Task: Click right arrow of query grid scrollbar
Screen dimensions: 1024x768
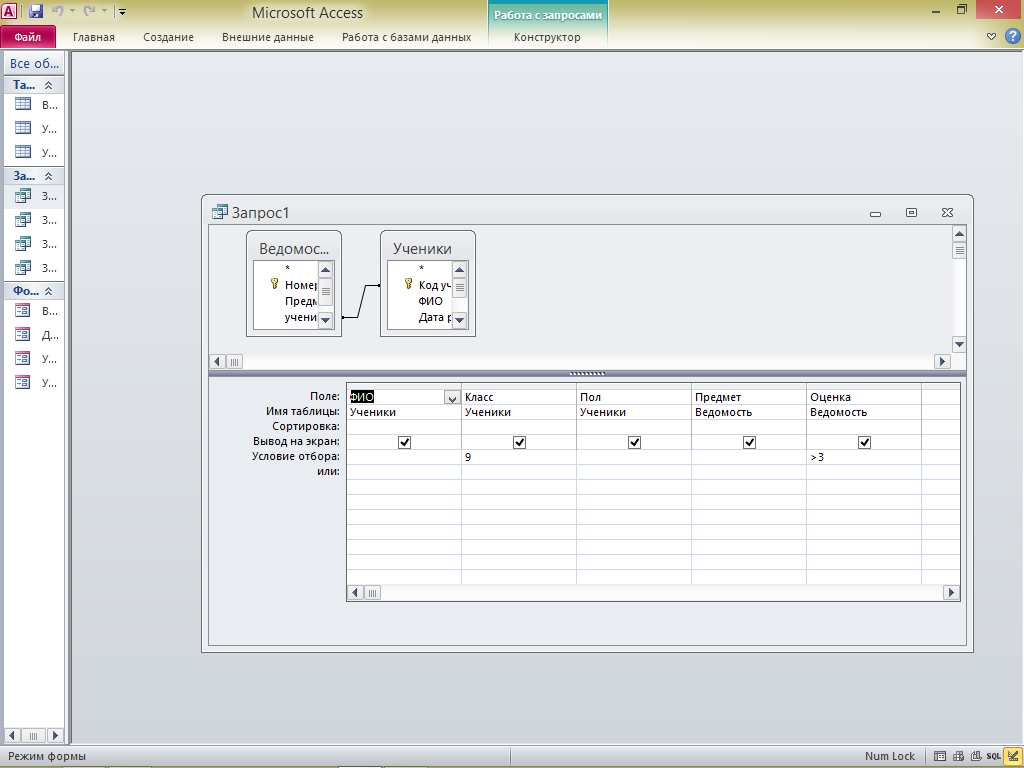Action: click(951, 592)
